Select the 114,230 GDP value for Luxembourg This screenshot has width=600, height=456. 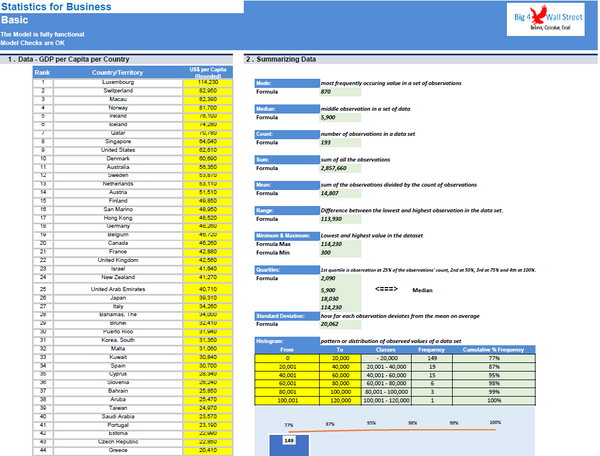click(x=208, y=82)
